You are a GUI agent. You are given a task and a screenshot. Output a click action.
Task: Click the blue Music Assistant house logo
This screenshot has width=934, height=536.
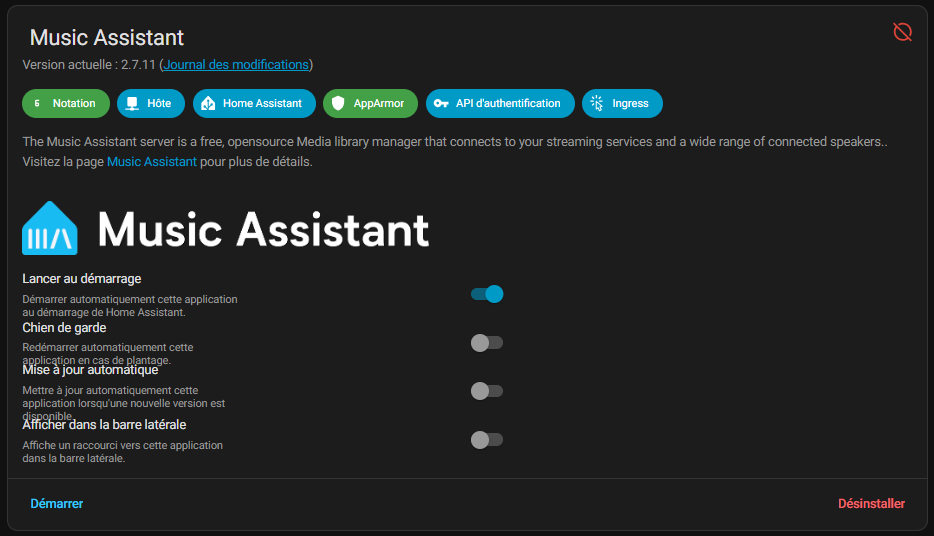(x=50, y=229)
